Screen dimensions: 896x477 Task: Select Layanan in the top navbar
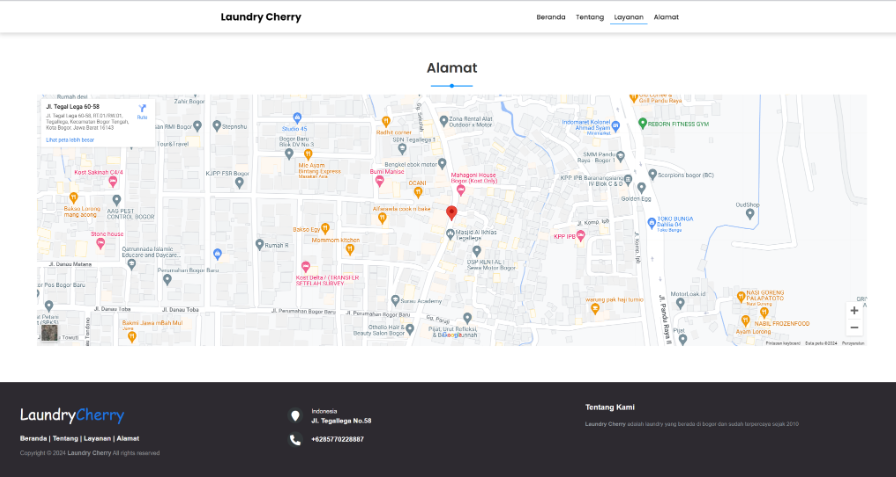[629, 17]
